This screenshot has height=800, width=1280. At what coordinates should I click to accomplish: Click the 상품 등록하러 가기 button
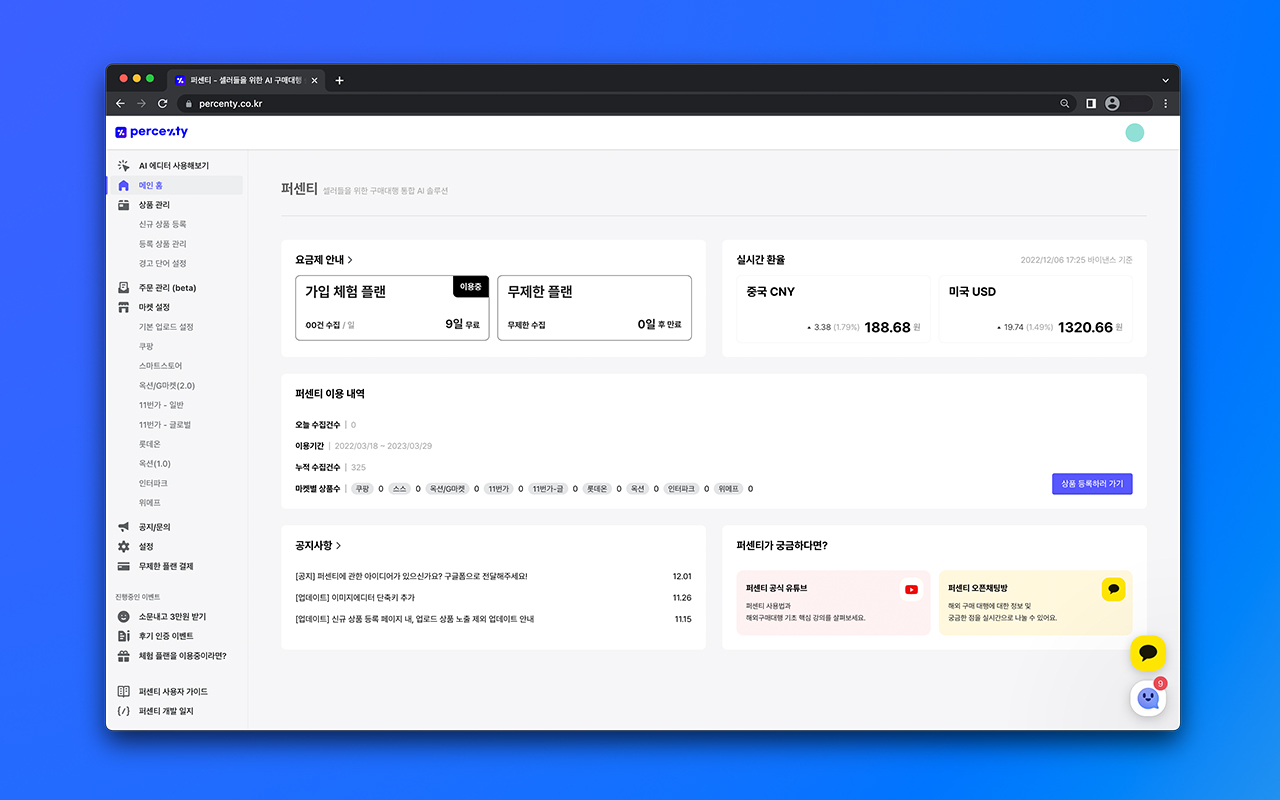(1092, 483)
